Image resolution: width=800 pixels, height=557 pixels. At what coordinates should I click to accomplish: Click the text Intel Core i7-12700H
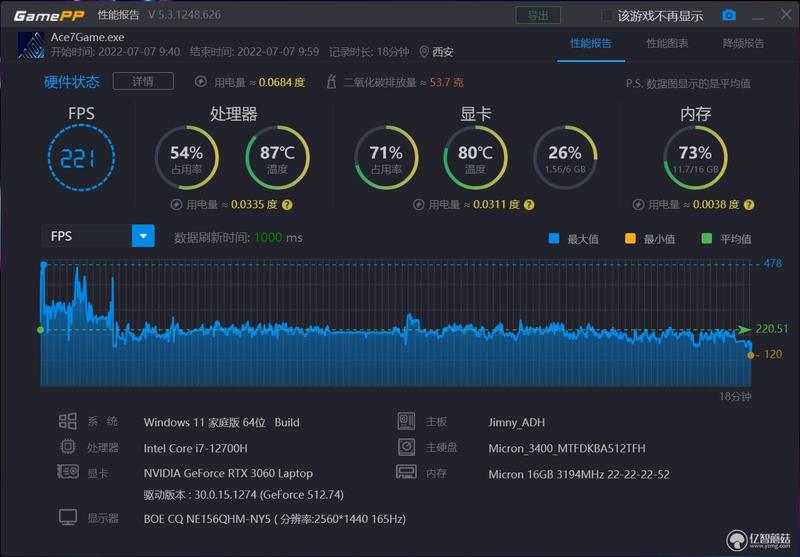(x=195, y=448)
